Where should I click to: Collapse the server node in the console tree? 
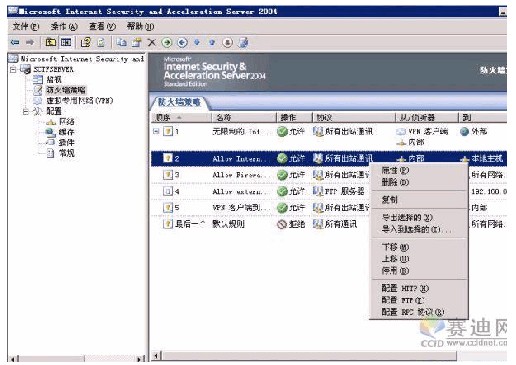click(13, 70)
